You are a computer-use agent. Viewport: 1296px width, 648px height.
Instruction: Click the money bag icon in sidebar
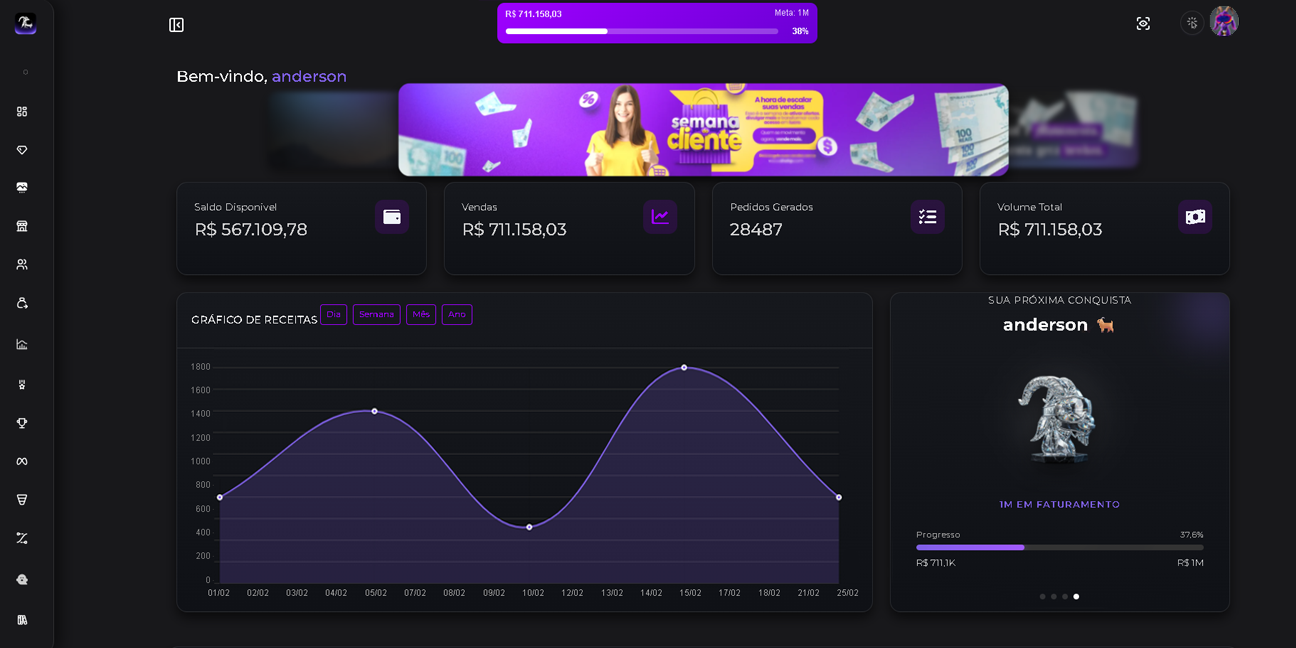pos(22,303)
